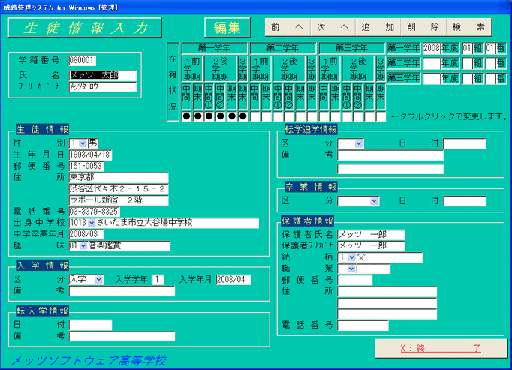Click the 保護者フリガナ field
This screenshot has width=512, height=370.
pos(371,246)
